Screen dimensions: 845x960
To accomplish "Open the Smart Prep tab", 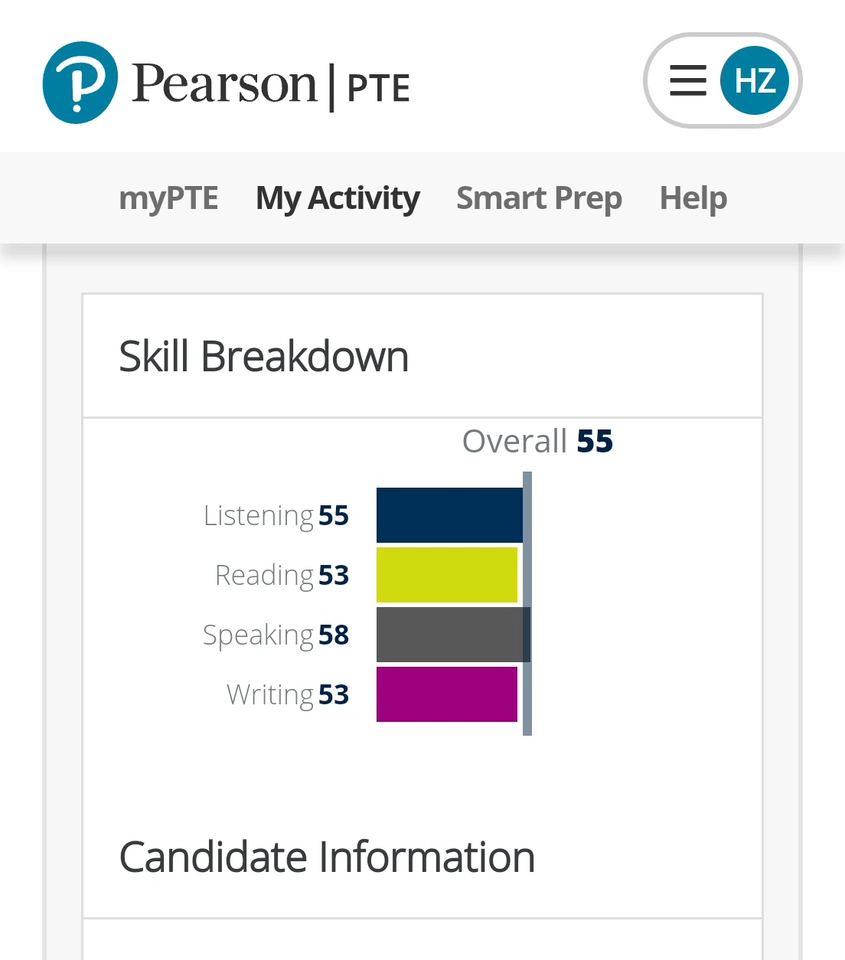I will 539,198.
